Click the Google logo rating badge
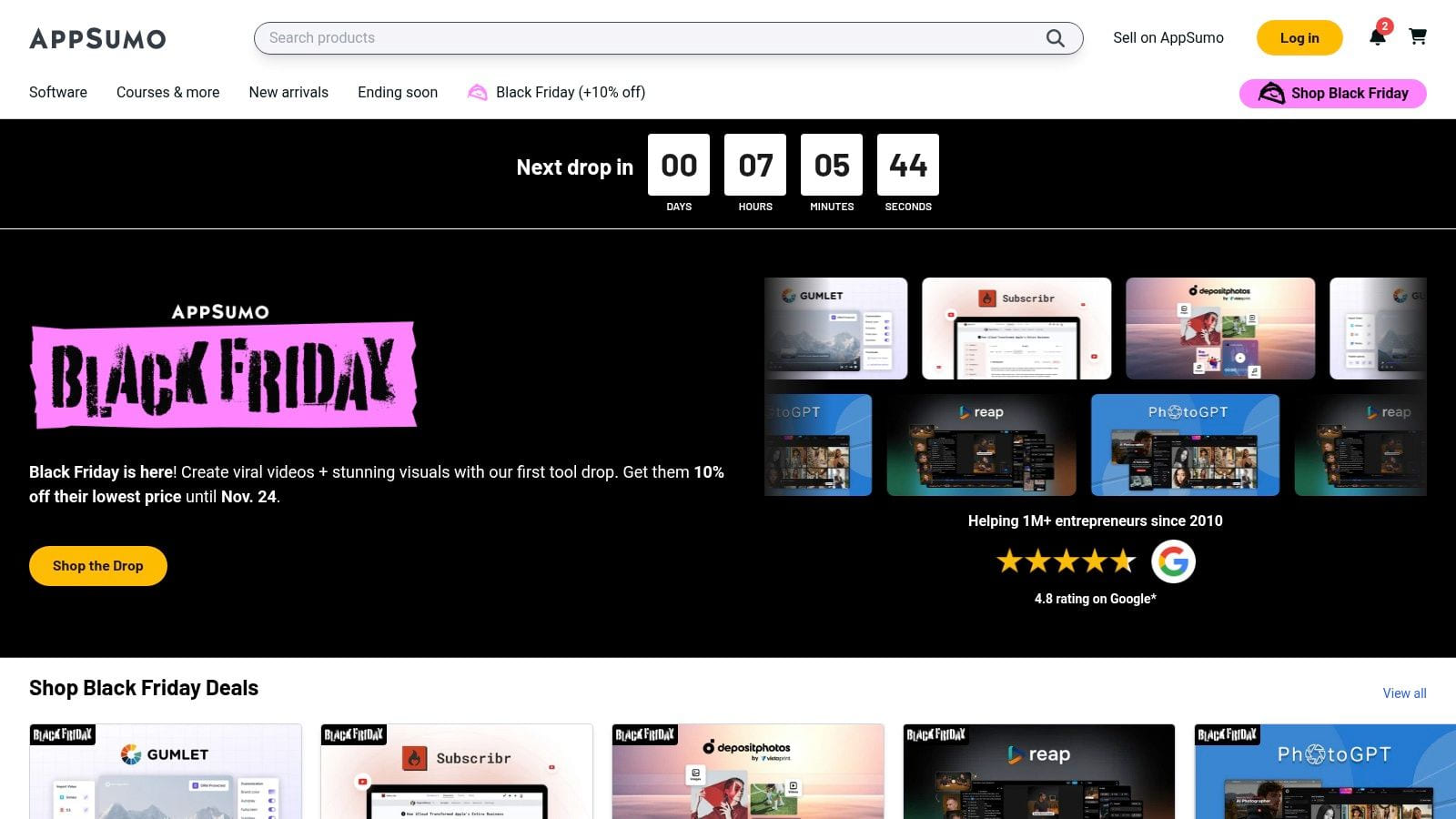 1173,561
